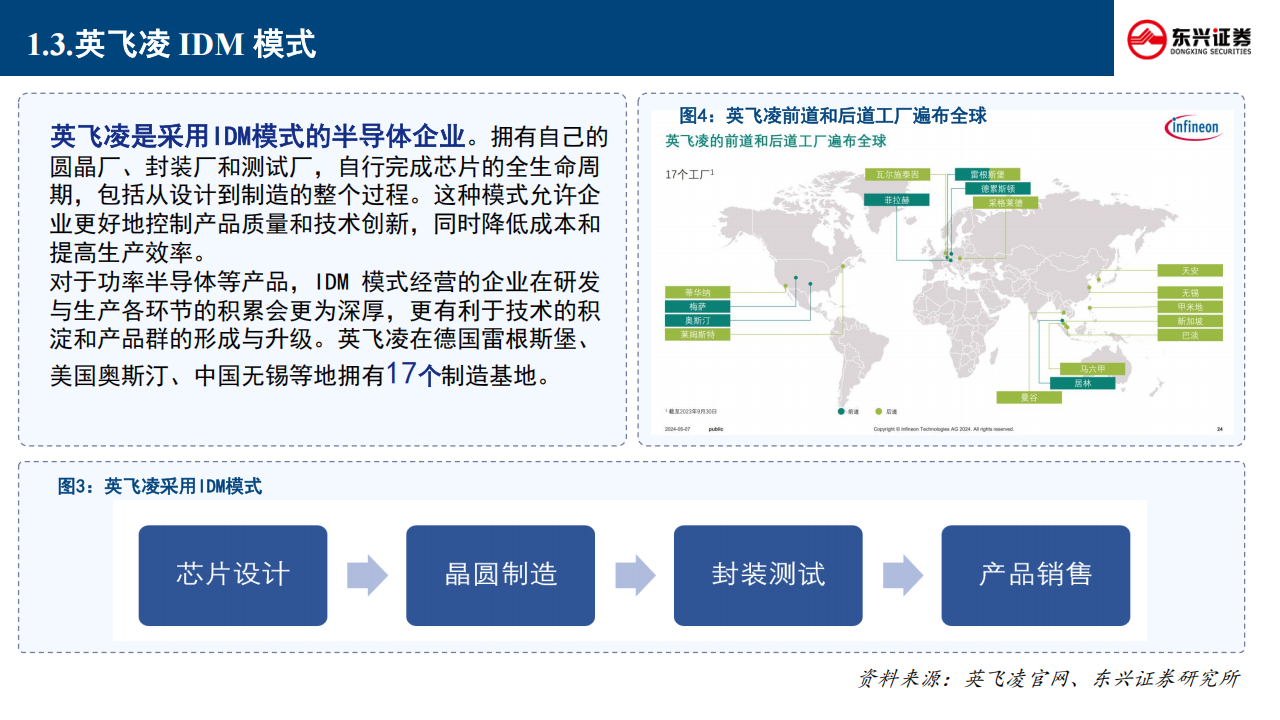Click the arrow between 封装测试 and 产品销售
The image size is (1280, 720).
pos(902,575)
